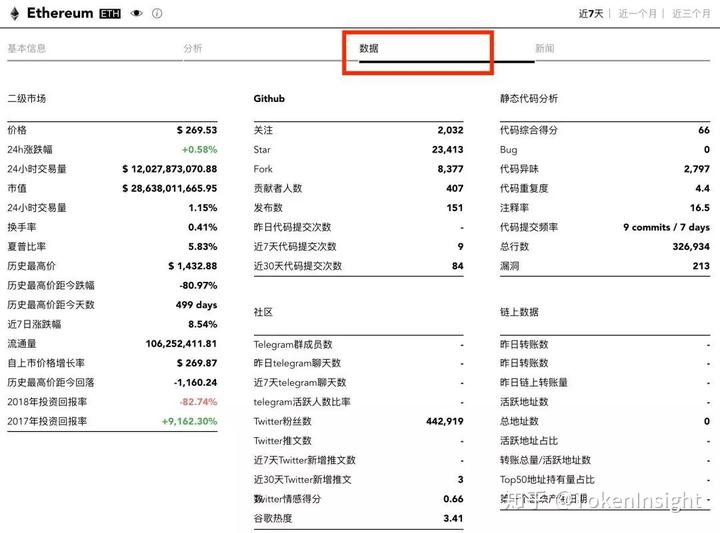
Task: Click the 近7日涨跌幅 value 8.54%
Action: (x=202, y=324)
